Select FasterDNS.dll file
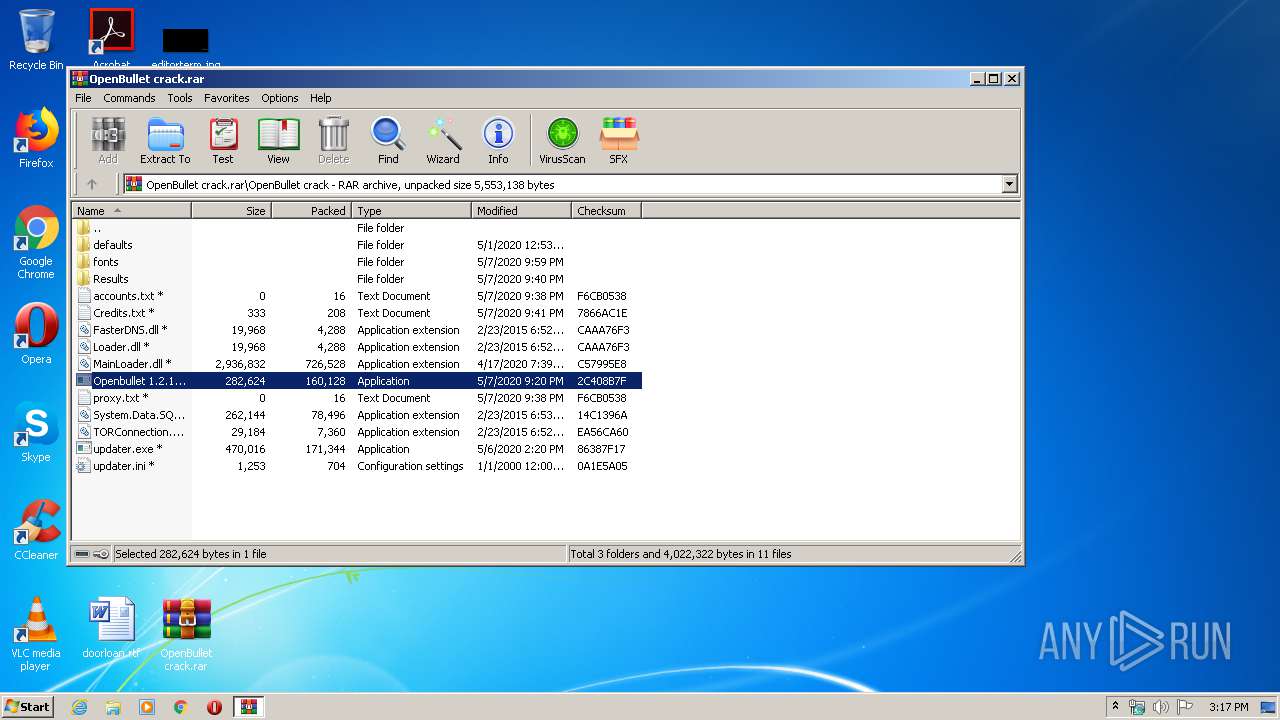The height and width of the screenshot is (720, 1280). tap(357, 330)
